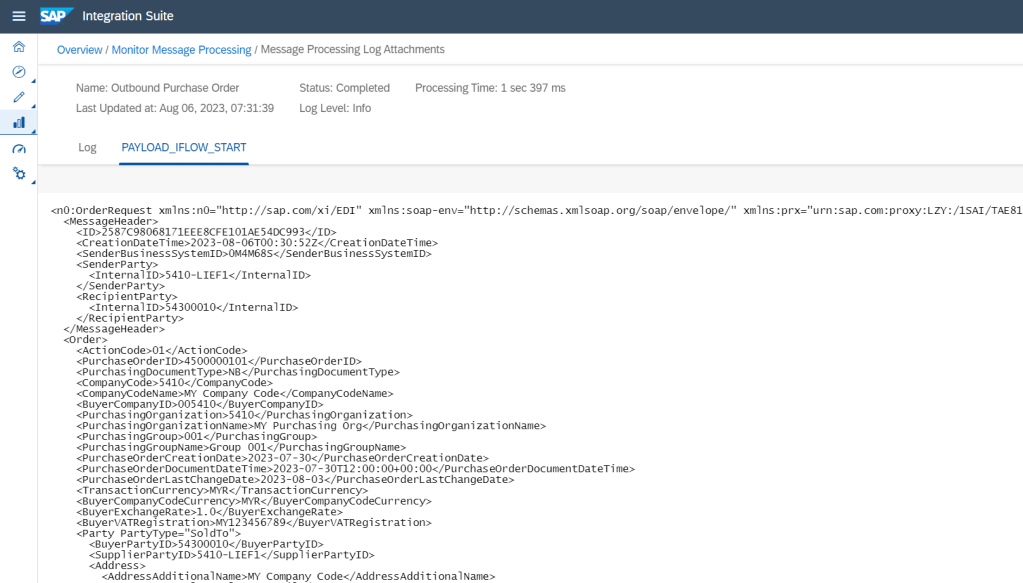
Task: Open the hamburger navigation menu
Action: (18, 16)
